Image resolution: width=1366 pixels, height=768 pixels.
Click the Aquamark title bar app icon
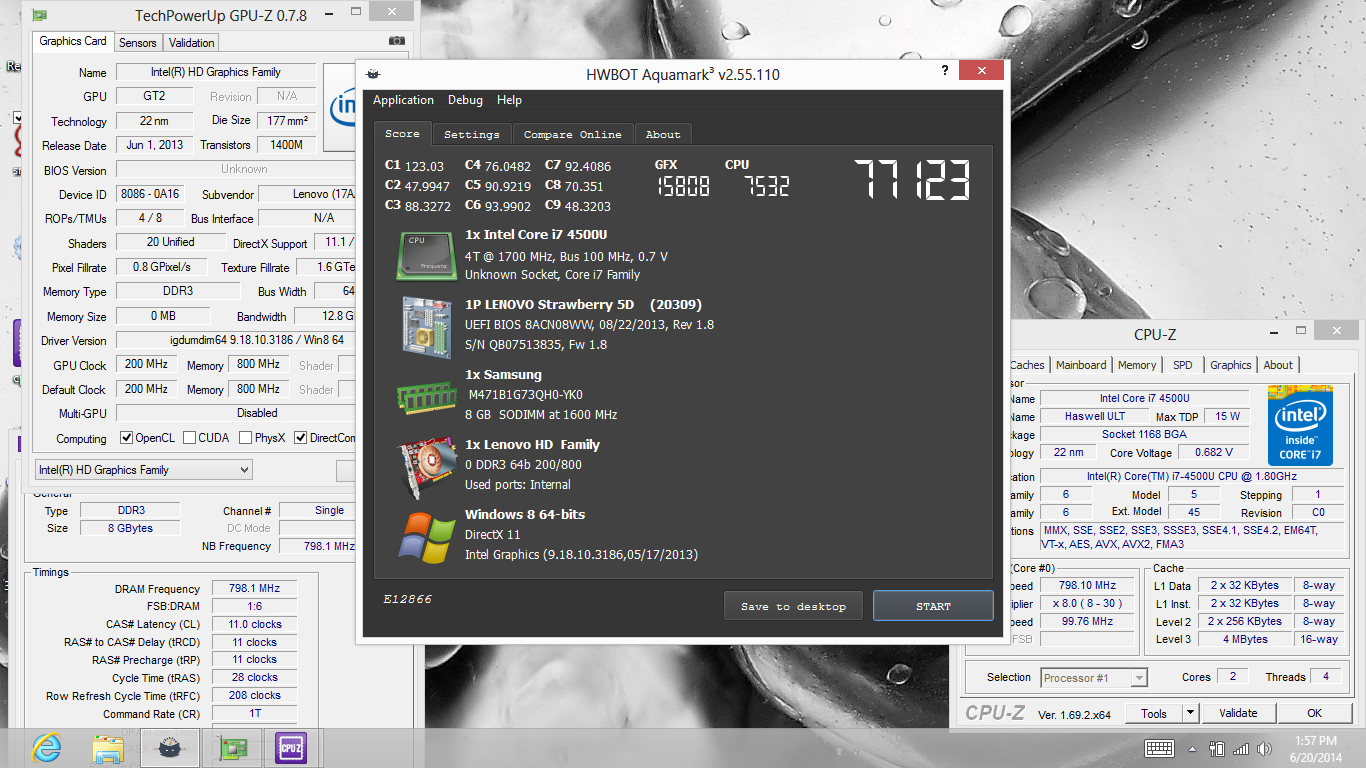(x=373, y=74)
